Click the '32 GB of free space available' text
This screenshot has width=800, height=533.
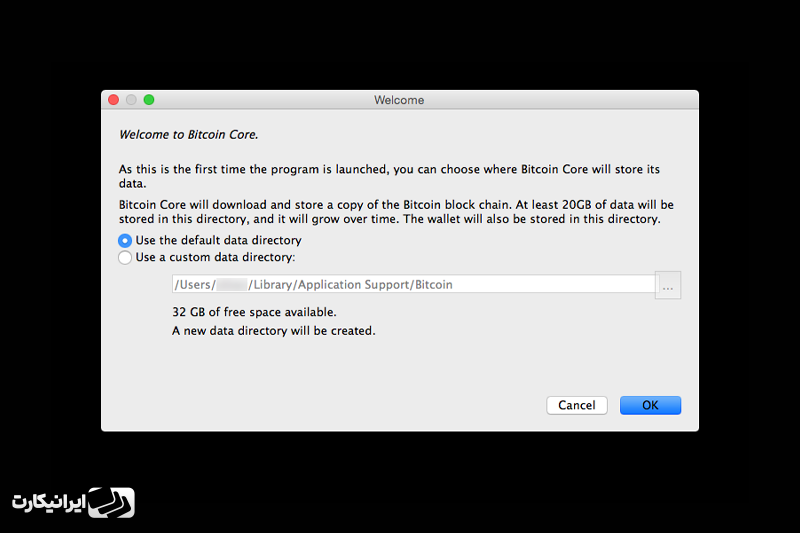254,312
